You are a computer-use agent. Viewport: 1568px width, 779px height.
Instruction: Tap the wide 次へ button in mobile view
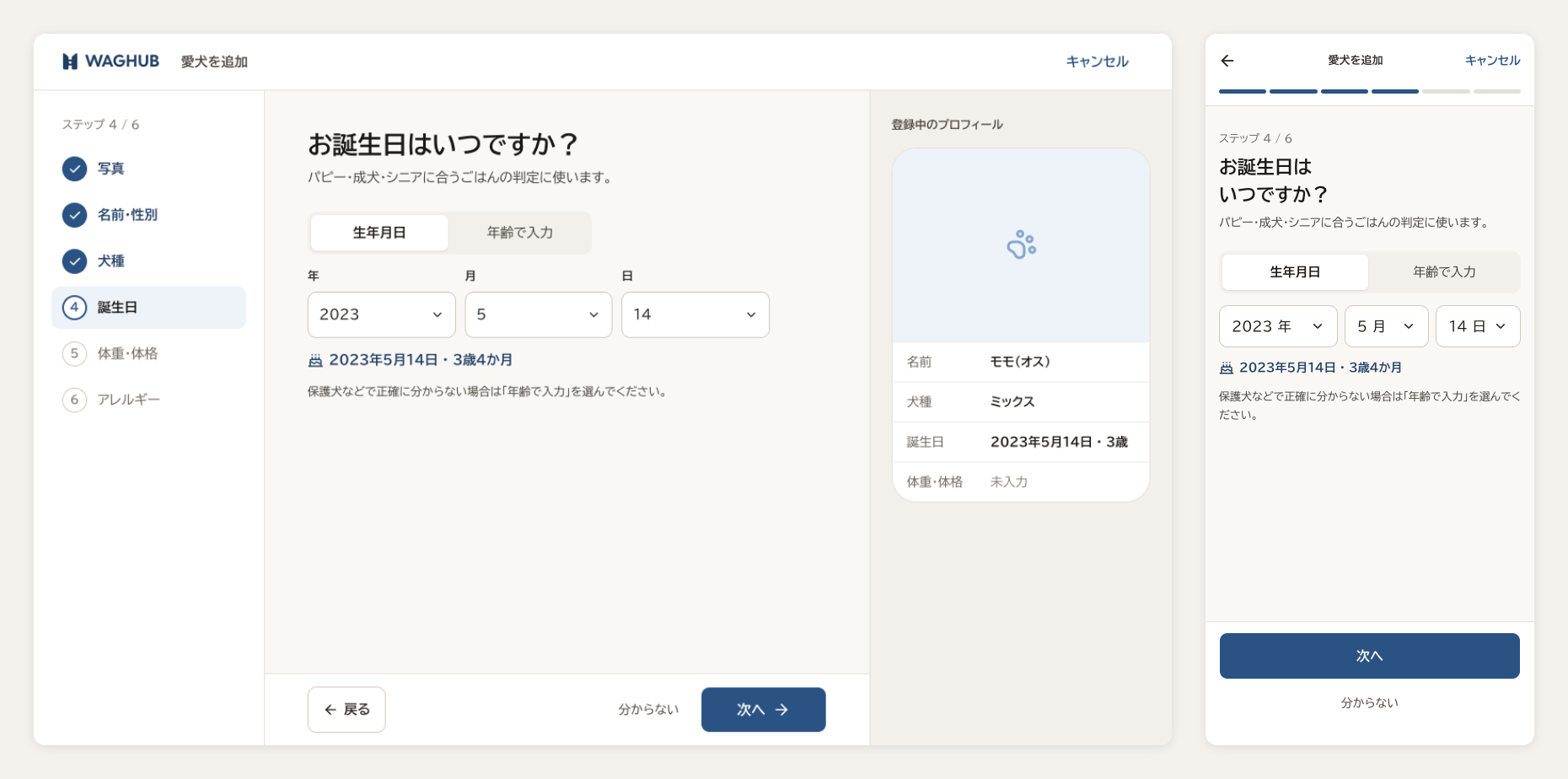click(1369, 656)
